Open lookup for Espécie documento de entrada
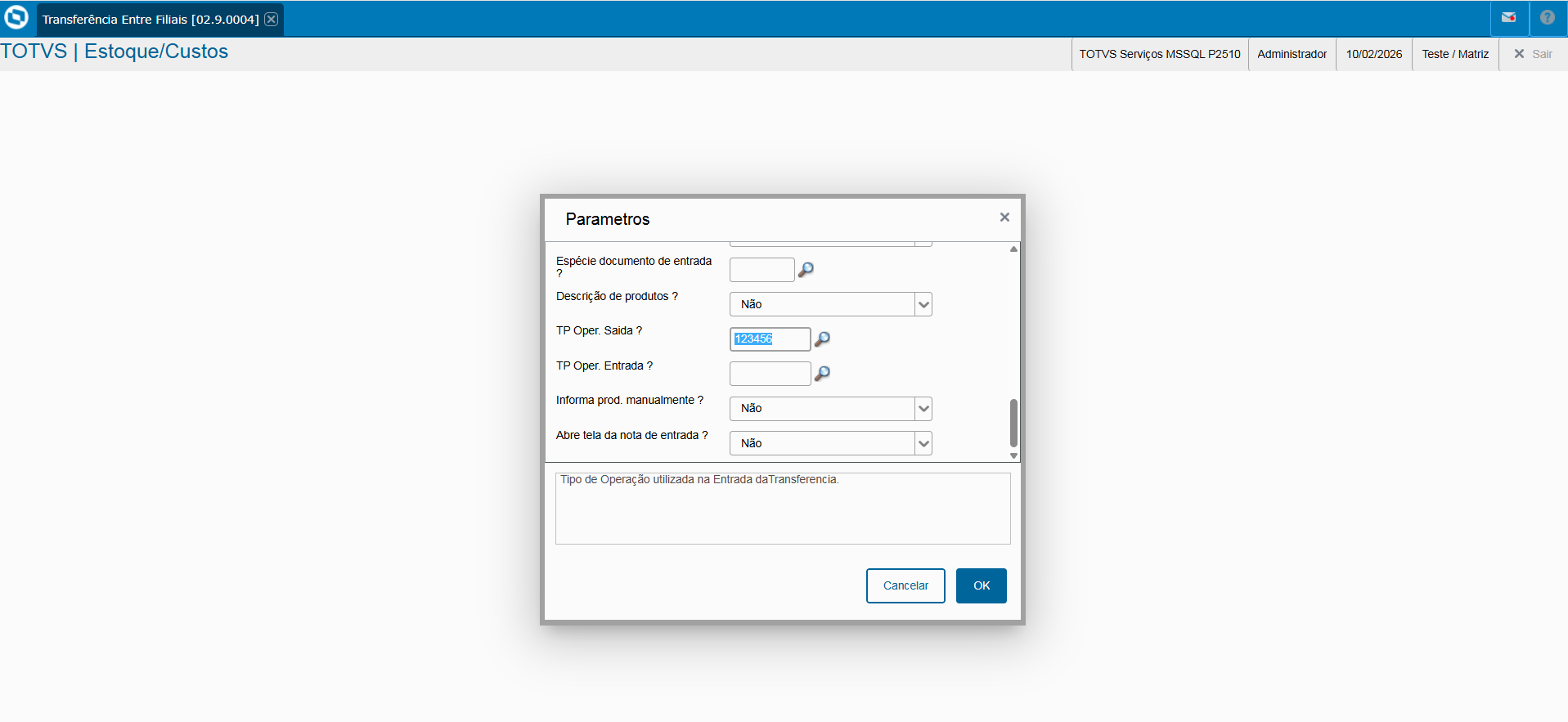 coord(806,270)
